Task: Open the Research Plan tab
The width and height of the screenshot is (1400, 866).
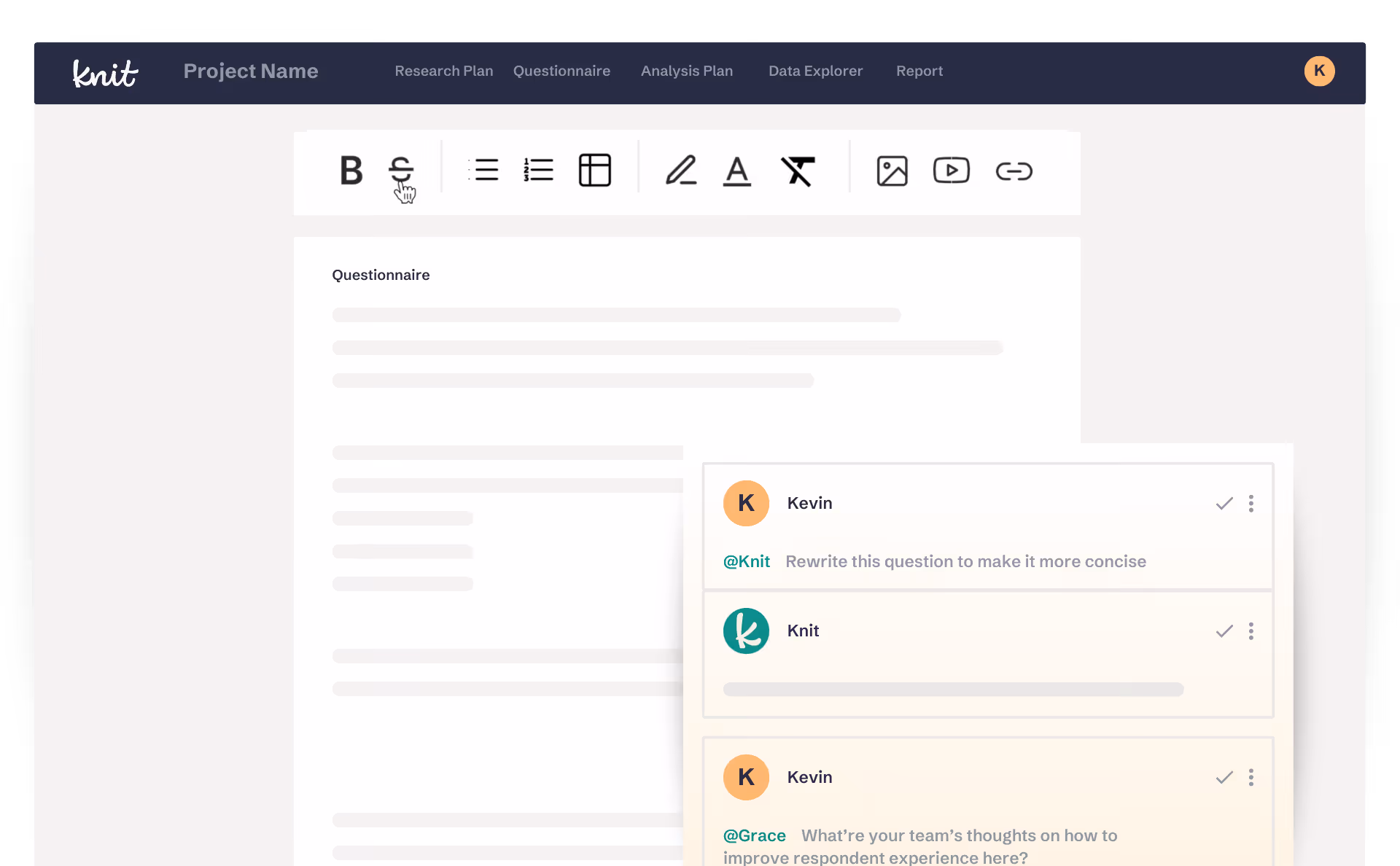Action: (x=444, y=71)
